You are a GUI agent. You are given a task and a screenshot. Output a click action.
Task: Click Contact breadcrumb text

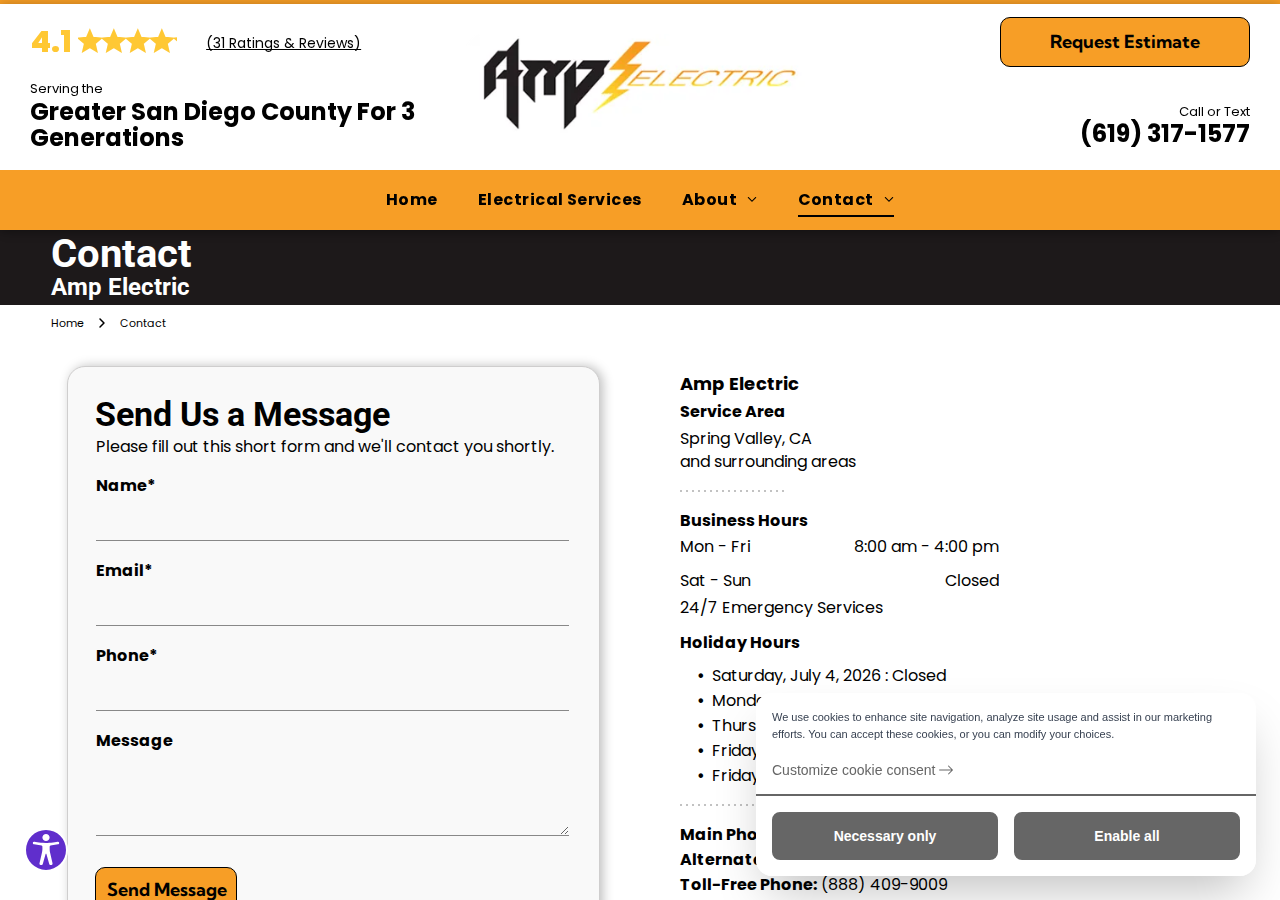143,323
